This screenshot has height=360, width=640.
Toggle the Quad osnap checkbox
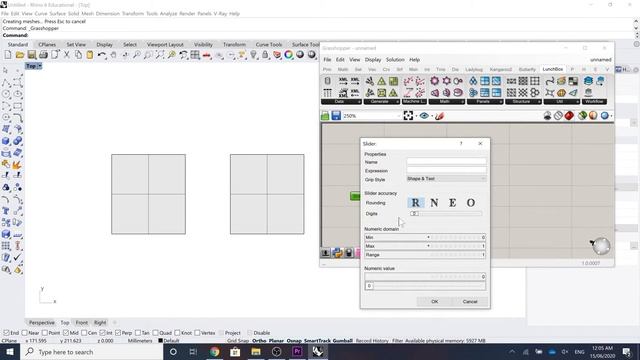[155, 333]
